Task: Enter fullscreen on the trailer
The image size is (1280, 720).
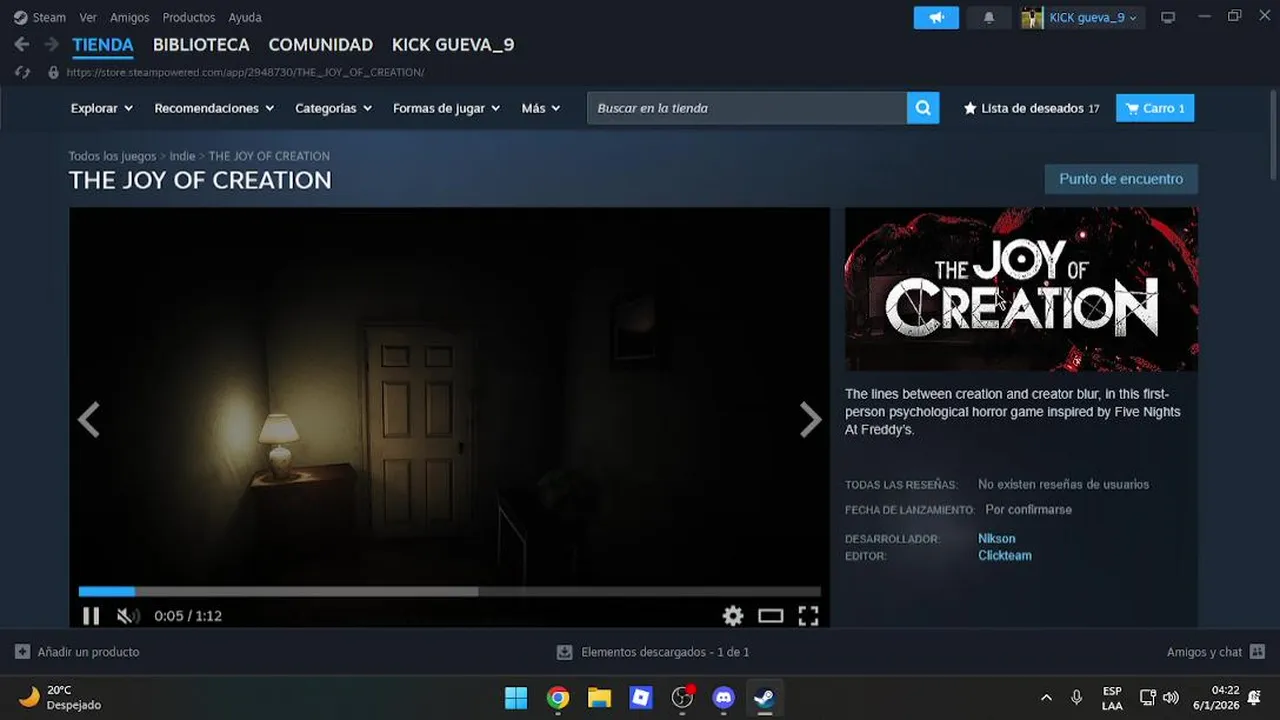Action: pyautogui.click(x=808, y=616)
